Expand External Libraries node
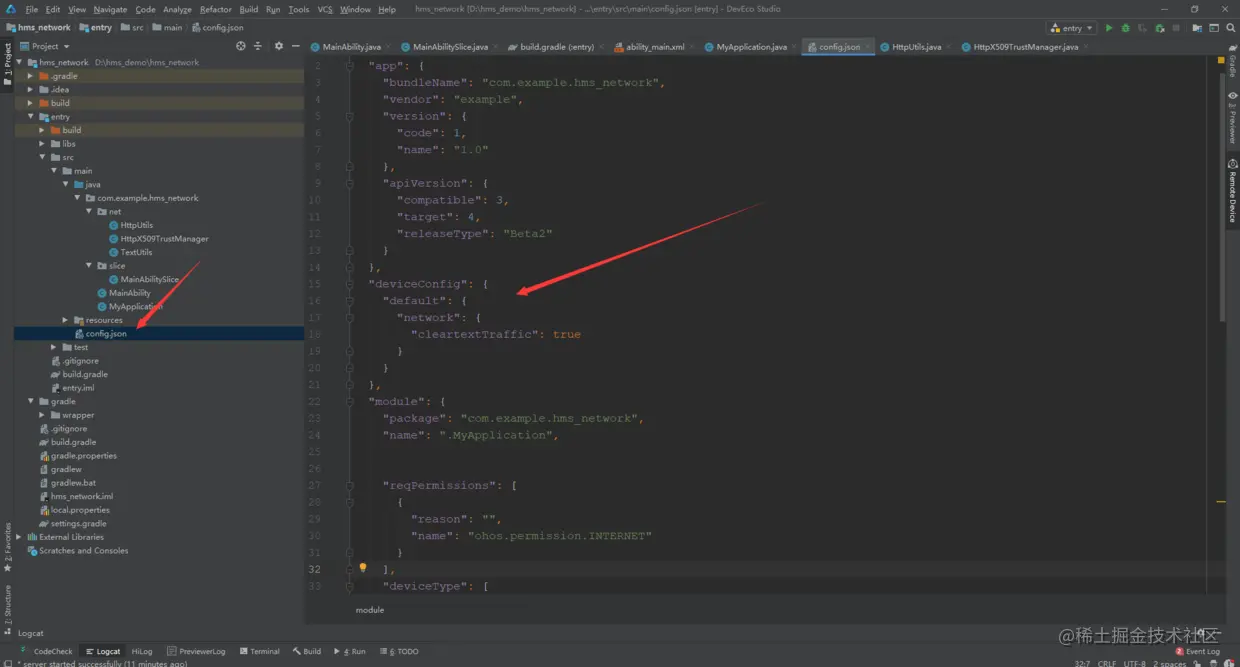The width and height of the screenshot is (1240, 667). pyautogui.click(x=19, y=537)
